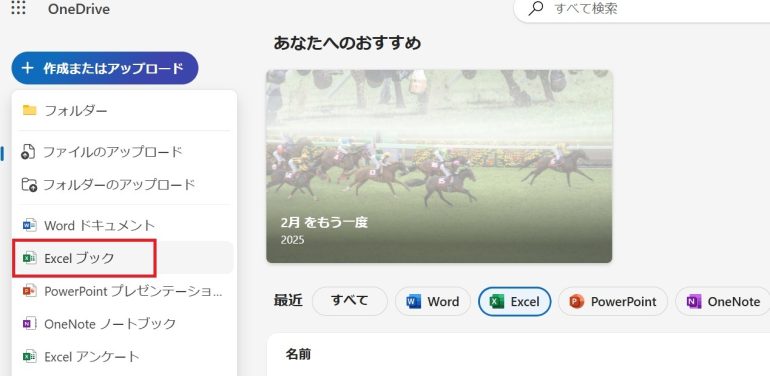Filter recent files by Excel
This screenshot has width=770, height=376.
[x=514, y=301]
